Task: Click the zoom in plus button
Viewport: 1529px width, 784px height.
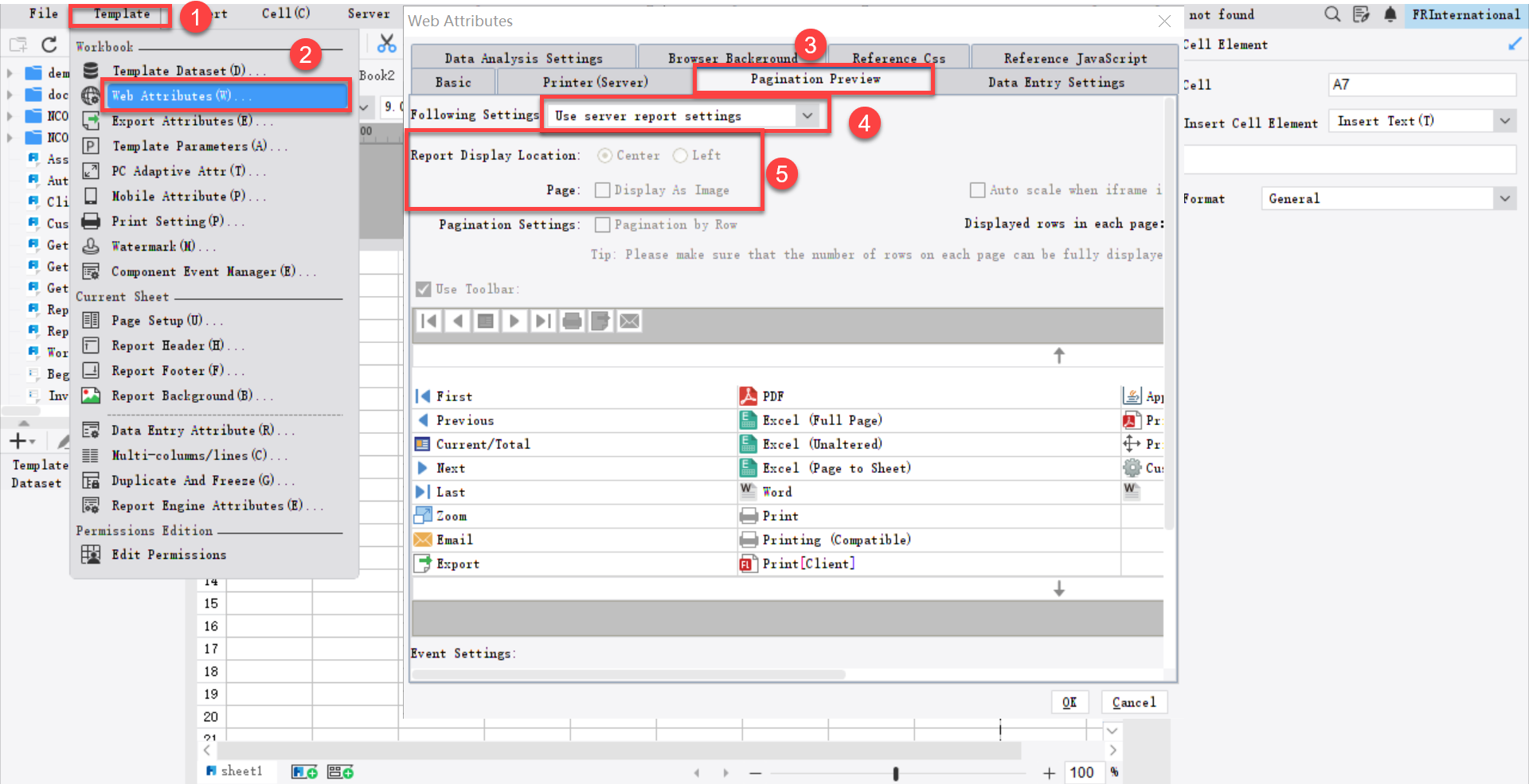Action: 1049,773
